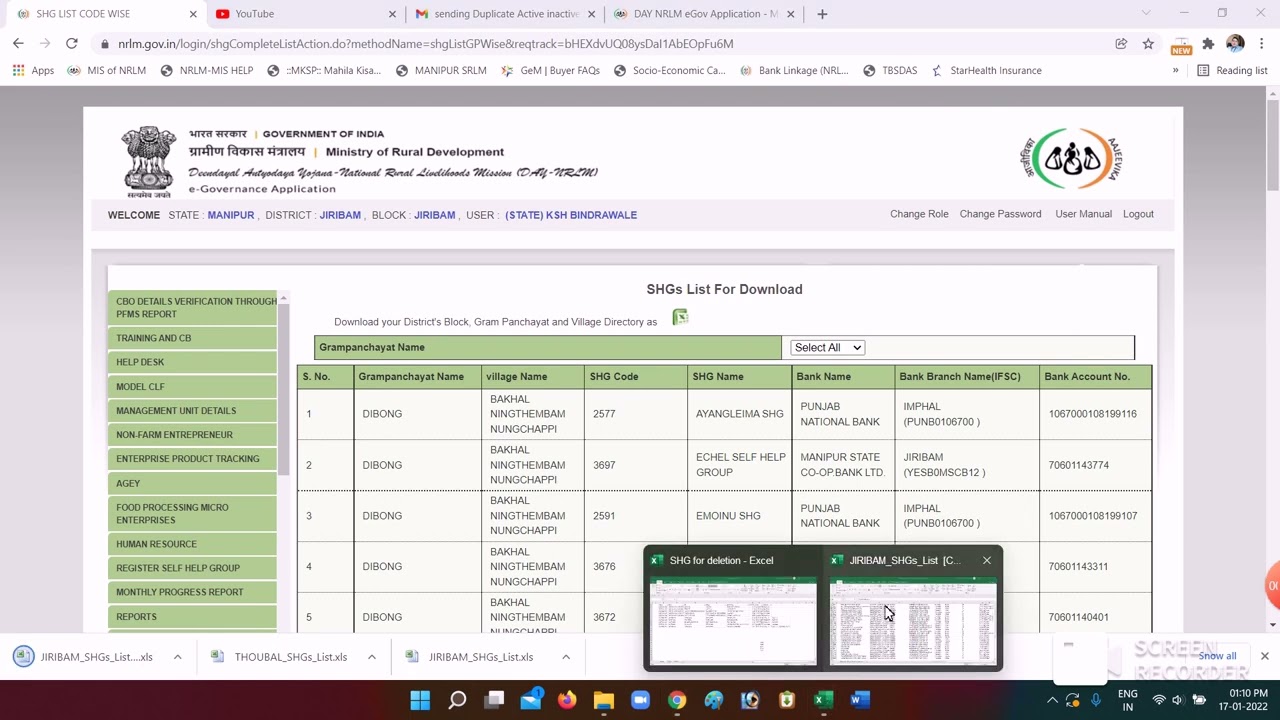This screenshot has height=720, width=1280.
Task: Open the Chrome profile avatar
Action: pyautogui.click(x=1235, y=44)
